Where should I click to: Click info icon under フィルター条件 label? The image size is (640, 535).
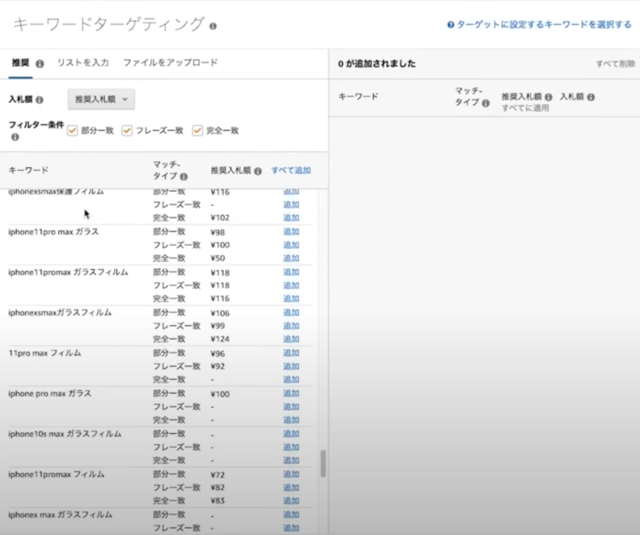click(15, 137)
